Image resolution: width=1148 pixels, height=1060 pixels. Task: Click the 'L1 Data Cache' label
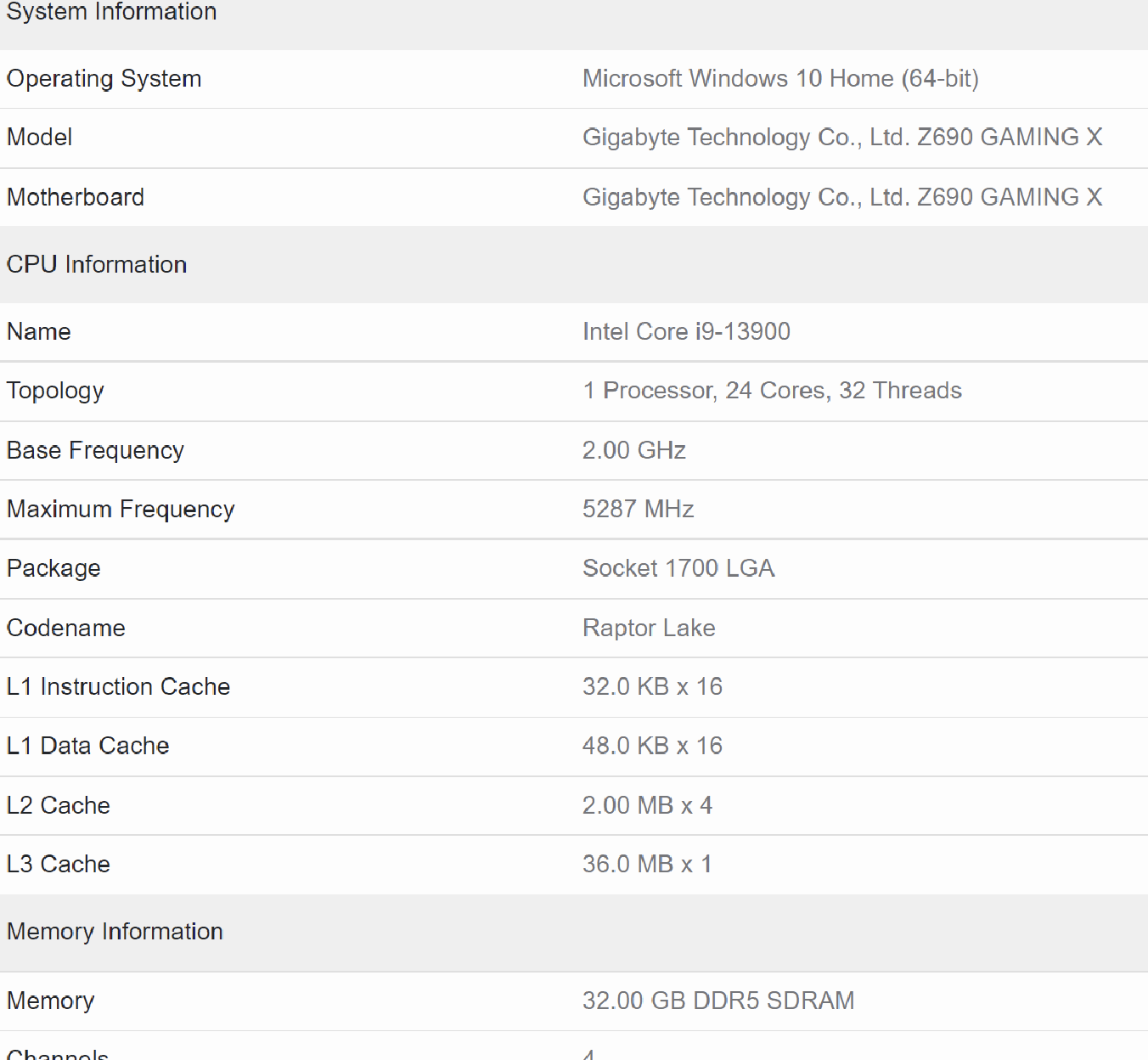(87, 746)
